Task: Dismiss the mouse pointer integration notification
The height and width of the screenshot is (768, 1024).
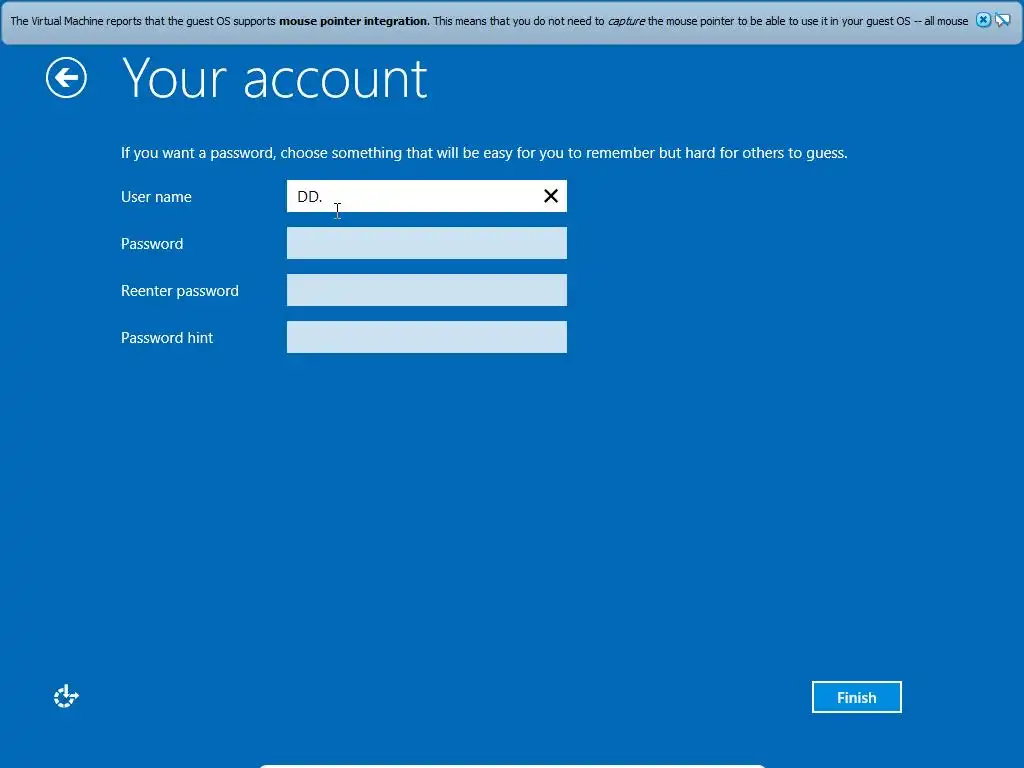Action: point(983,20)
